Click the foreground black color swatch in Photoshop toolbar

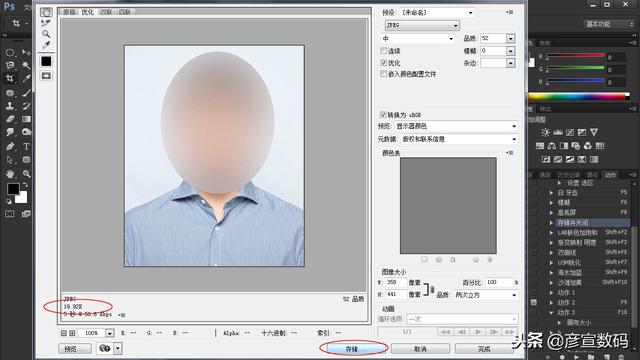tap(13, 189)
